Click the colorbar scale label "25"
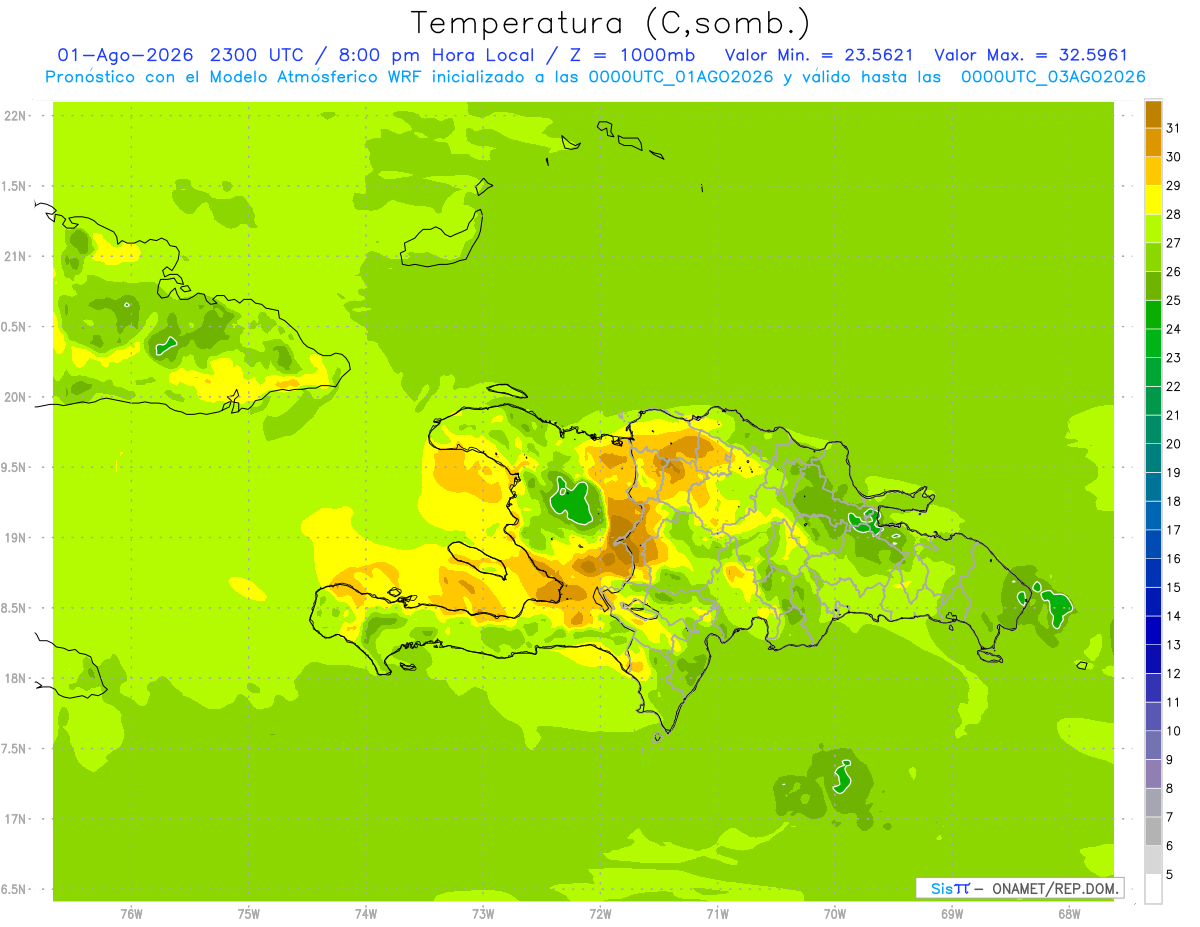 click(1173, 301)
